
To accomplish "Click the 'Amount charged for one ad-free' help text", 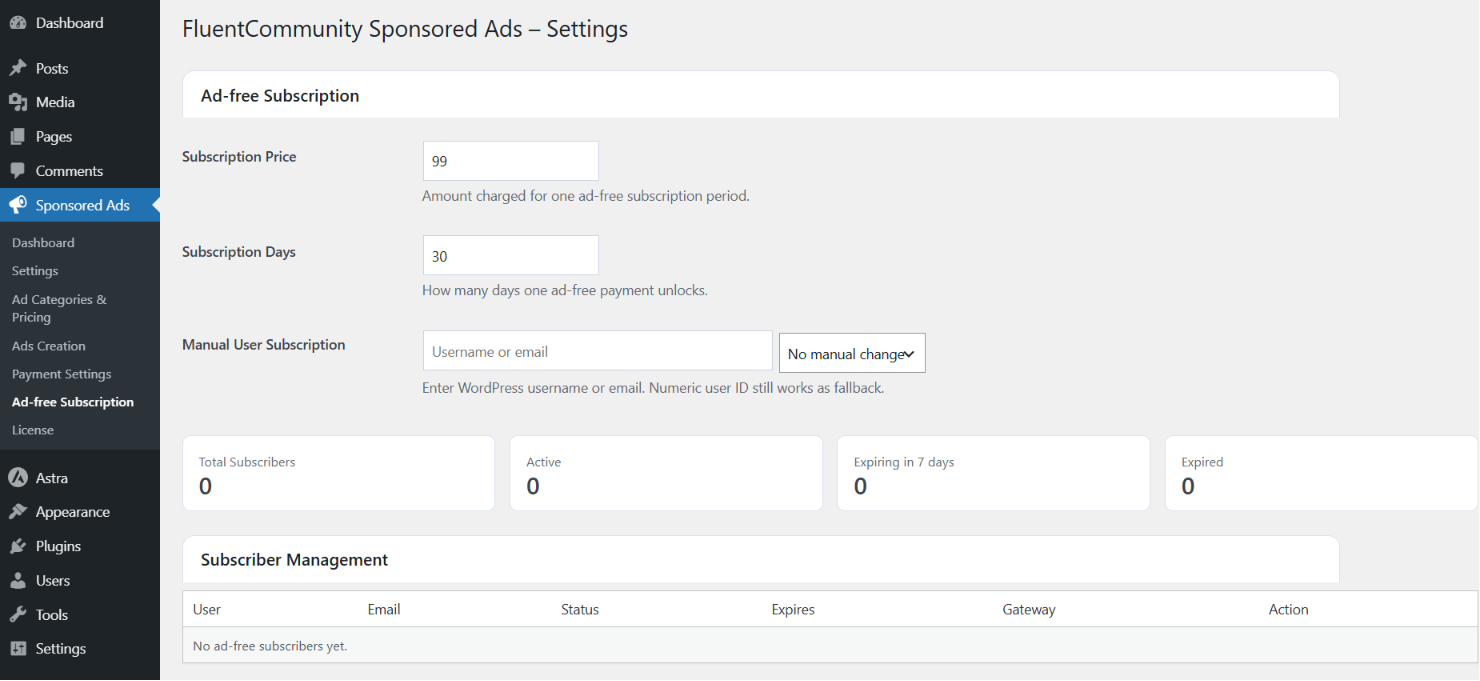I will [586, 196].
